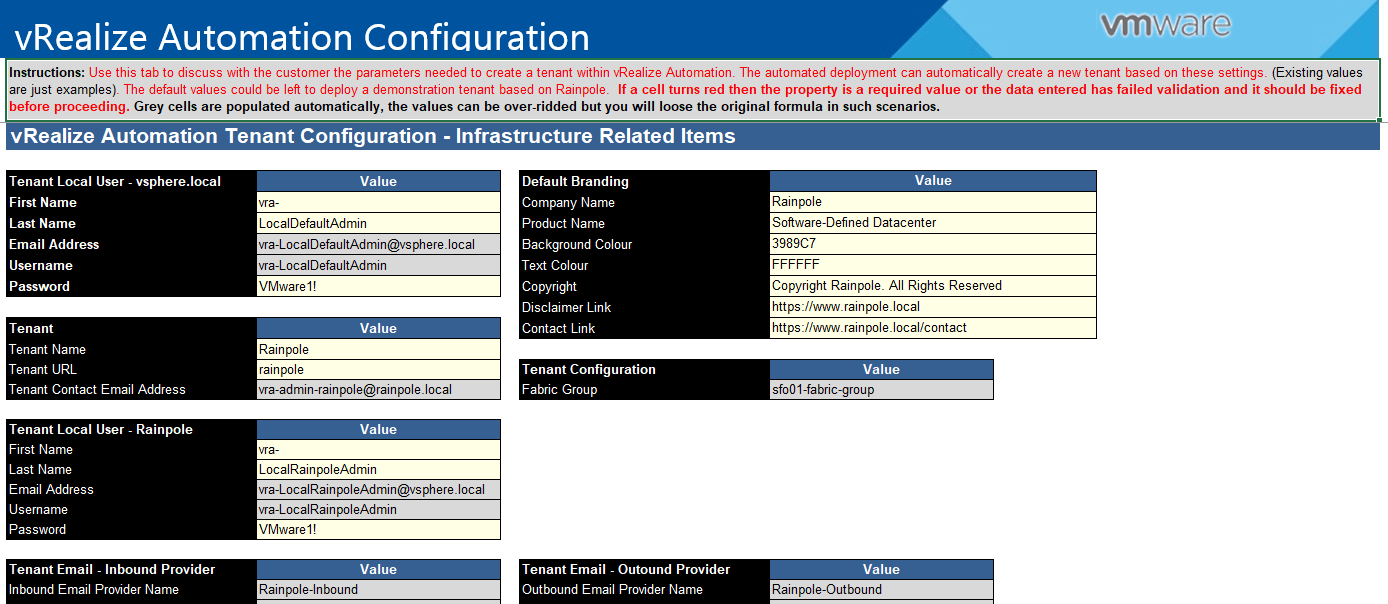Viewport: 1388px width, 604px height.
Task: Select Value header of Default Branding table
Action: pos(933,181)
